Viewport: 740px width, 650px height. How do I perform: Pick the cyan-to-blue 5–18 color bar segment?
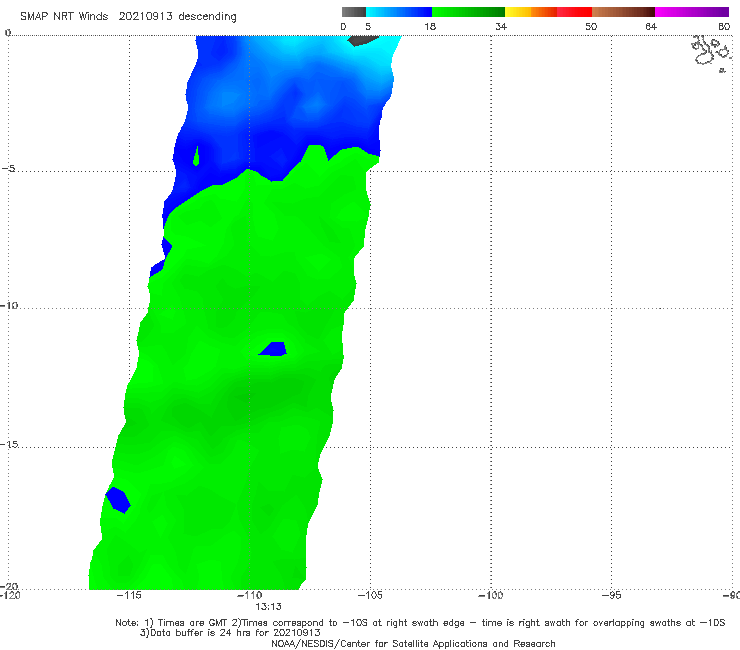[399, 12]
